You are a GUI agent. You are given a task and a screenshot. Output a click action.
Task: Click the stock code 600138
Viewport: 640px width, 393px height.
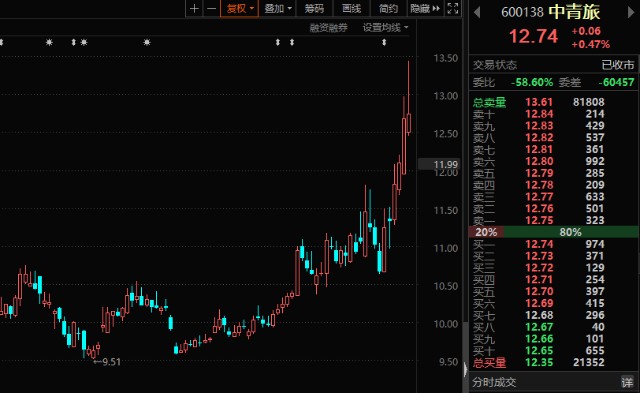(522, 12)
